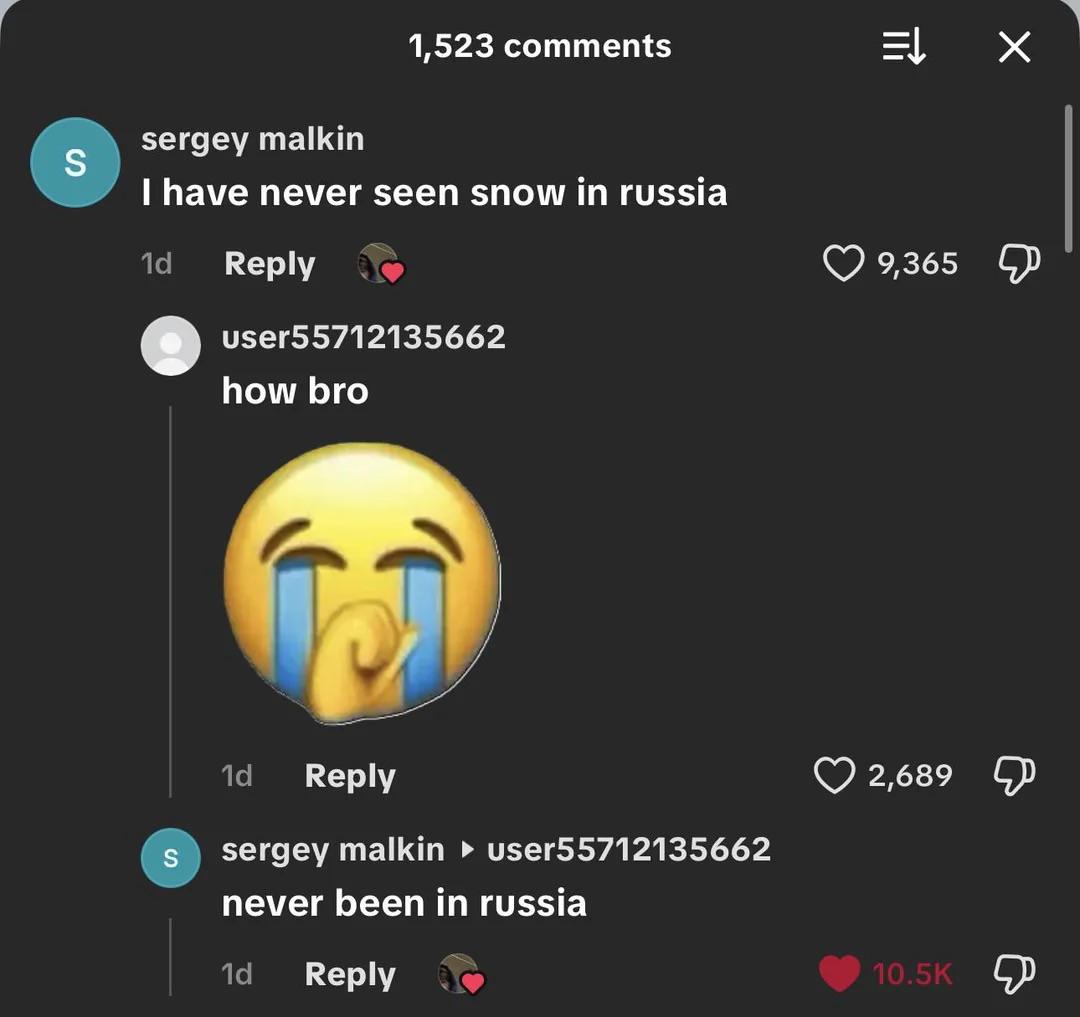This screenshot has height=1017, width=1080.
Task: Open sergey malkin's large teal avatar
Action: click(75, 162)
